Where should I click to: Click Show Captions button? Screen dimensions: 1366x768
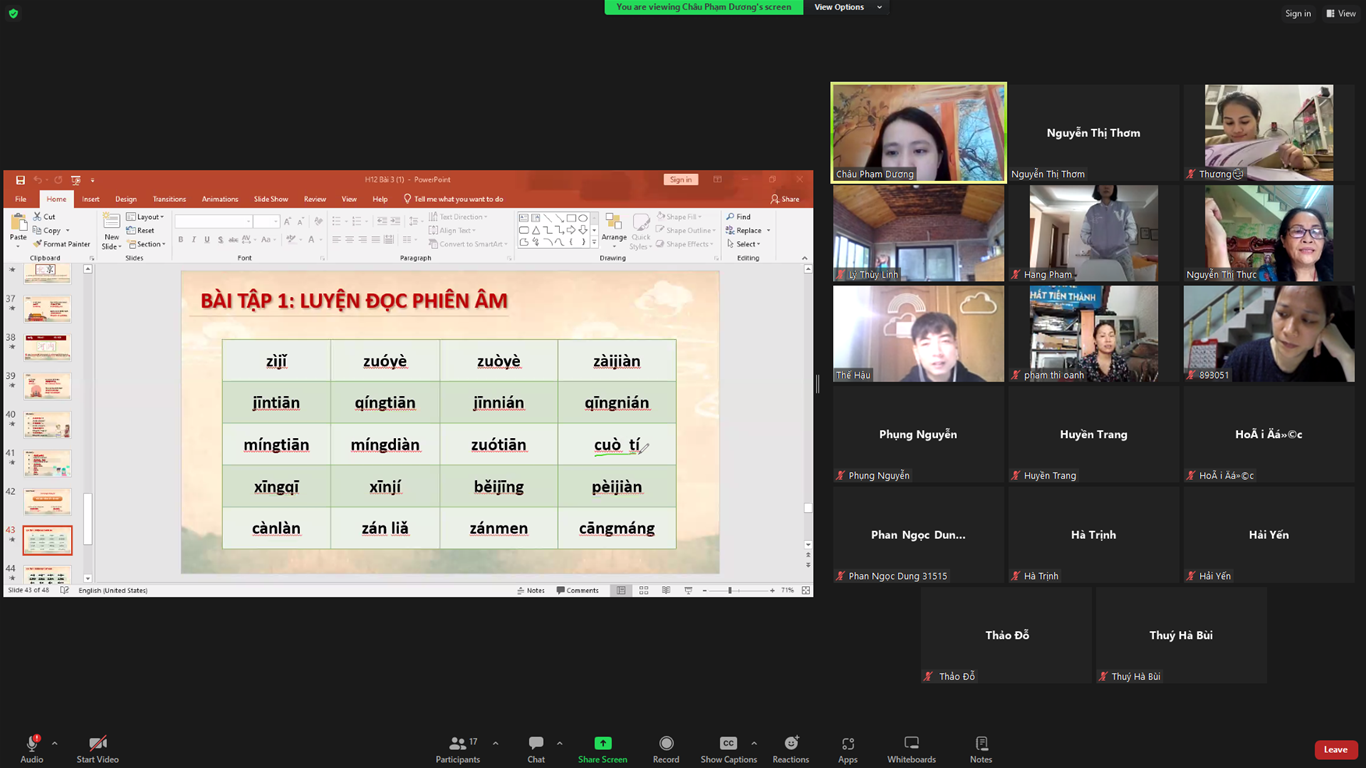coord(728,749)
